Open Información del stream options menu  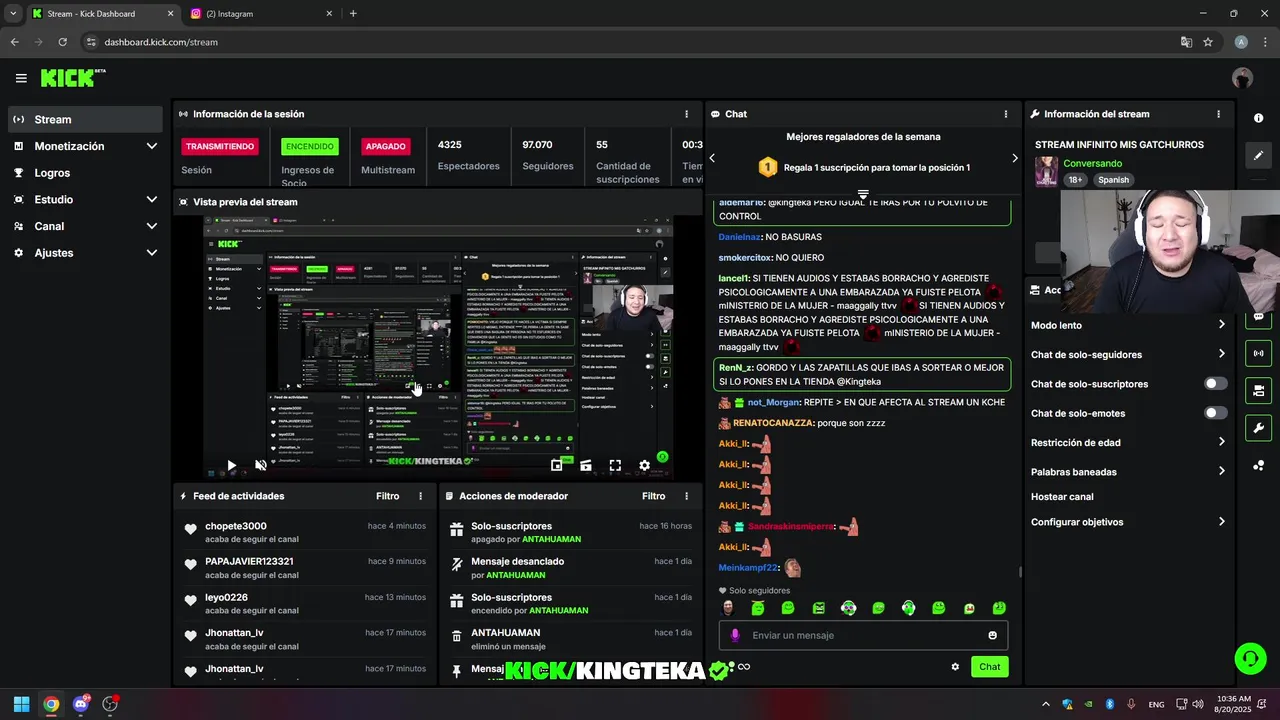[x=1218, y=114]
